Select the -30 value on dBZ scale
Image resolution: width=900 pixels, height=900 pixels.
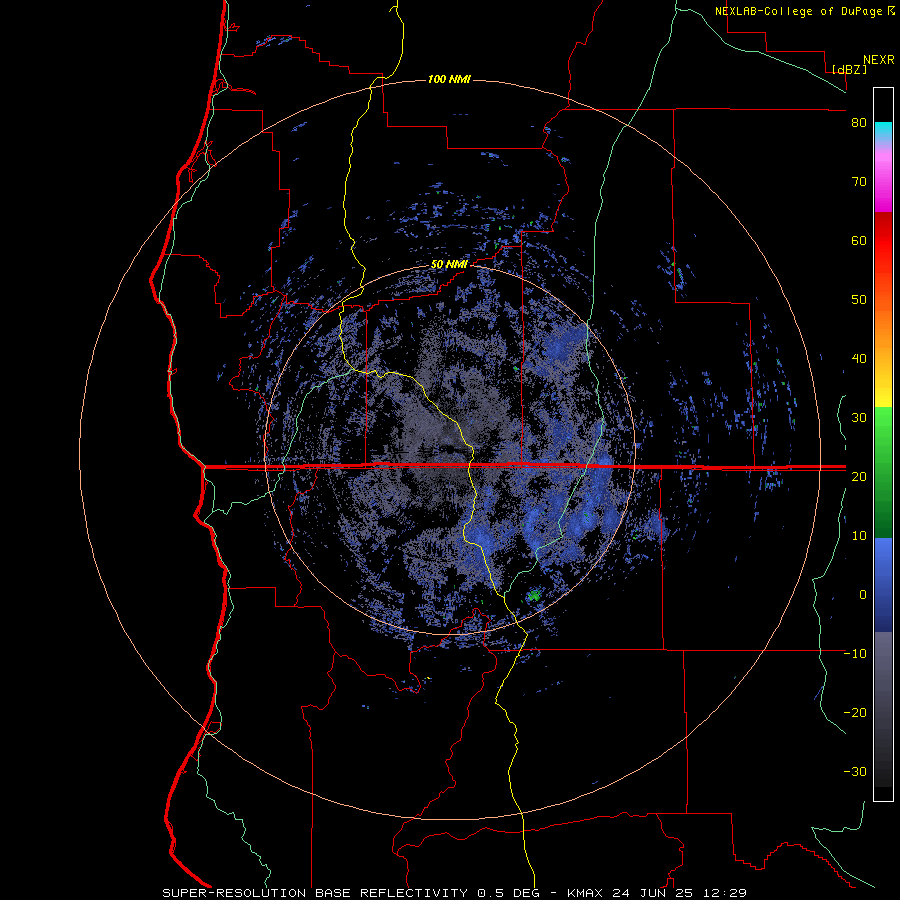(x=855, y=771)
